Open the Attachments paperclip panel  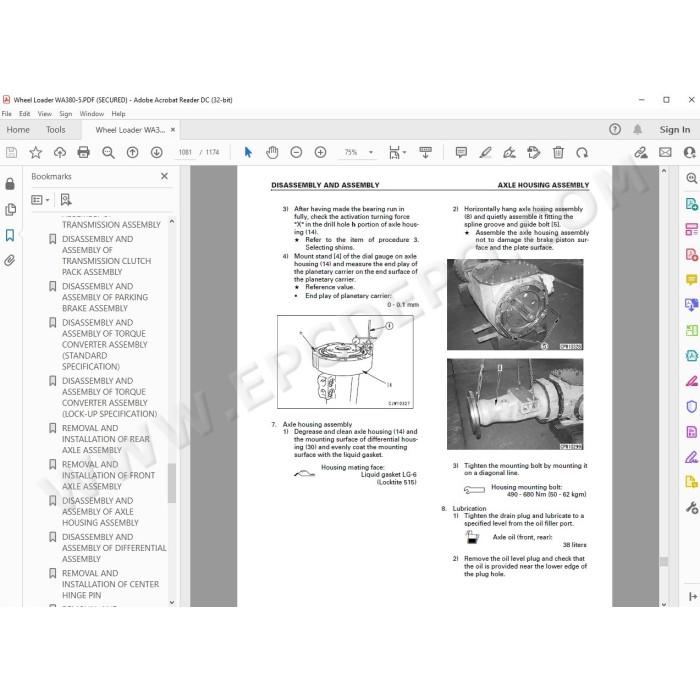(10, 260)
